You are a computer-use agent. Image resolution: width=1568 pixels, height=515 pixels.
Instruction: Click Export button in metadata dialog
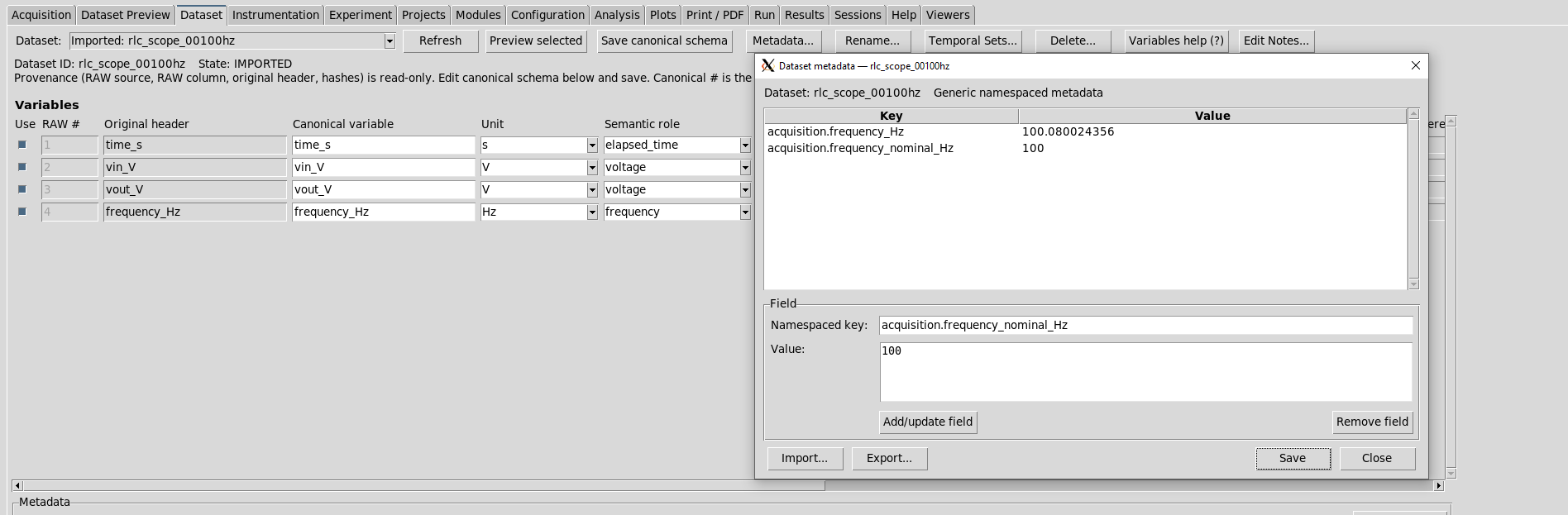[889, 458]
